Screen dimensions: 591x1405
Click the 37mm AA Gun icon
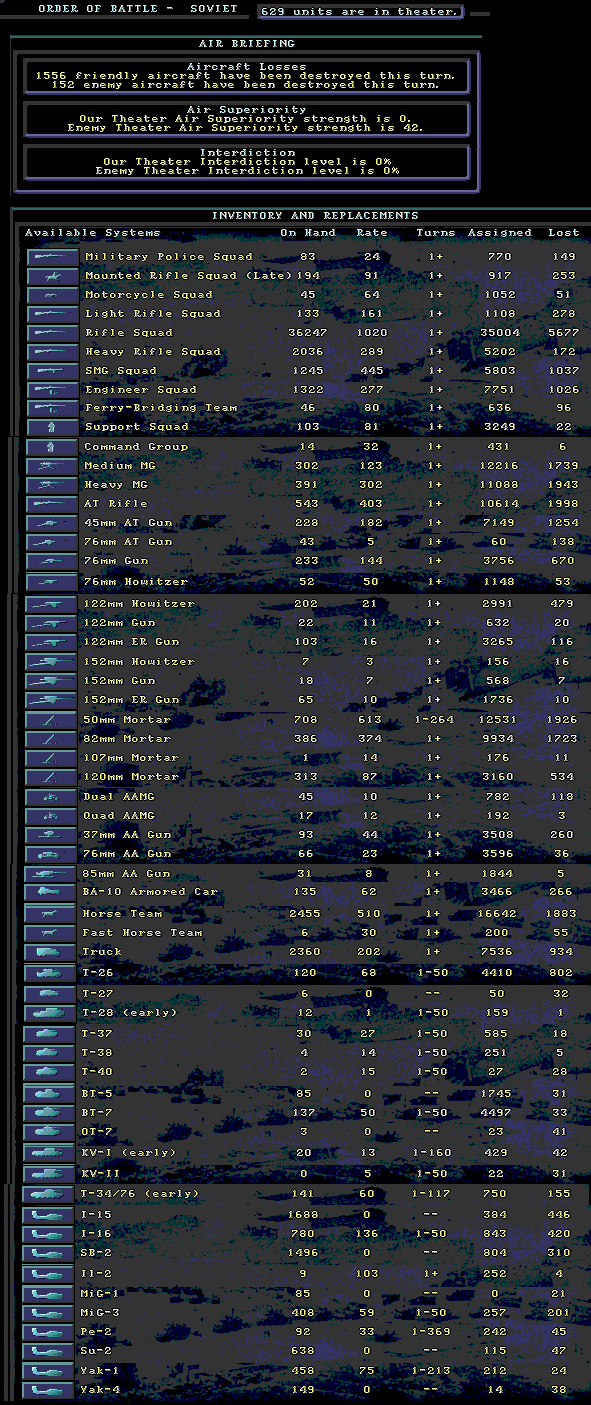pyautogui.click(x=51, y=835)
